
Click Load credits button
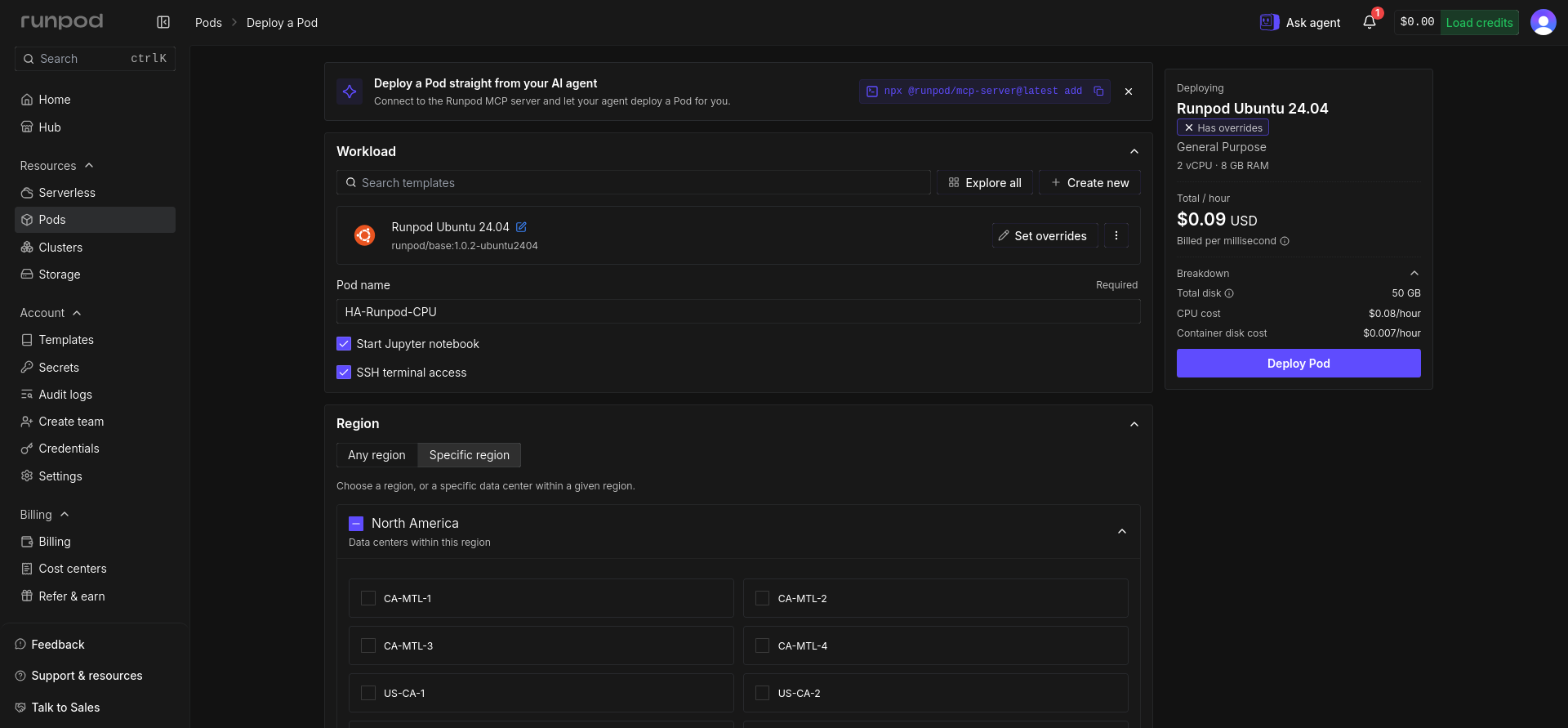(1479, 23)
